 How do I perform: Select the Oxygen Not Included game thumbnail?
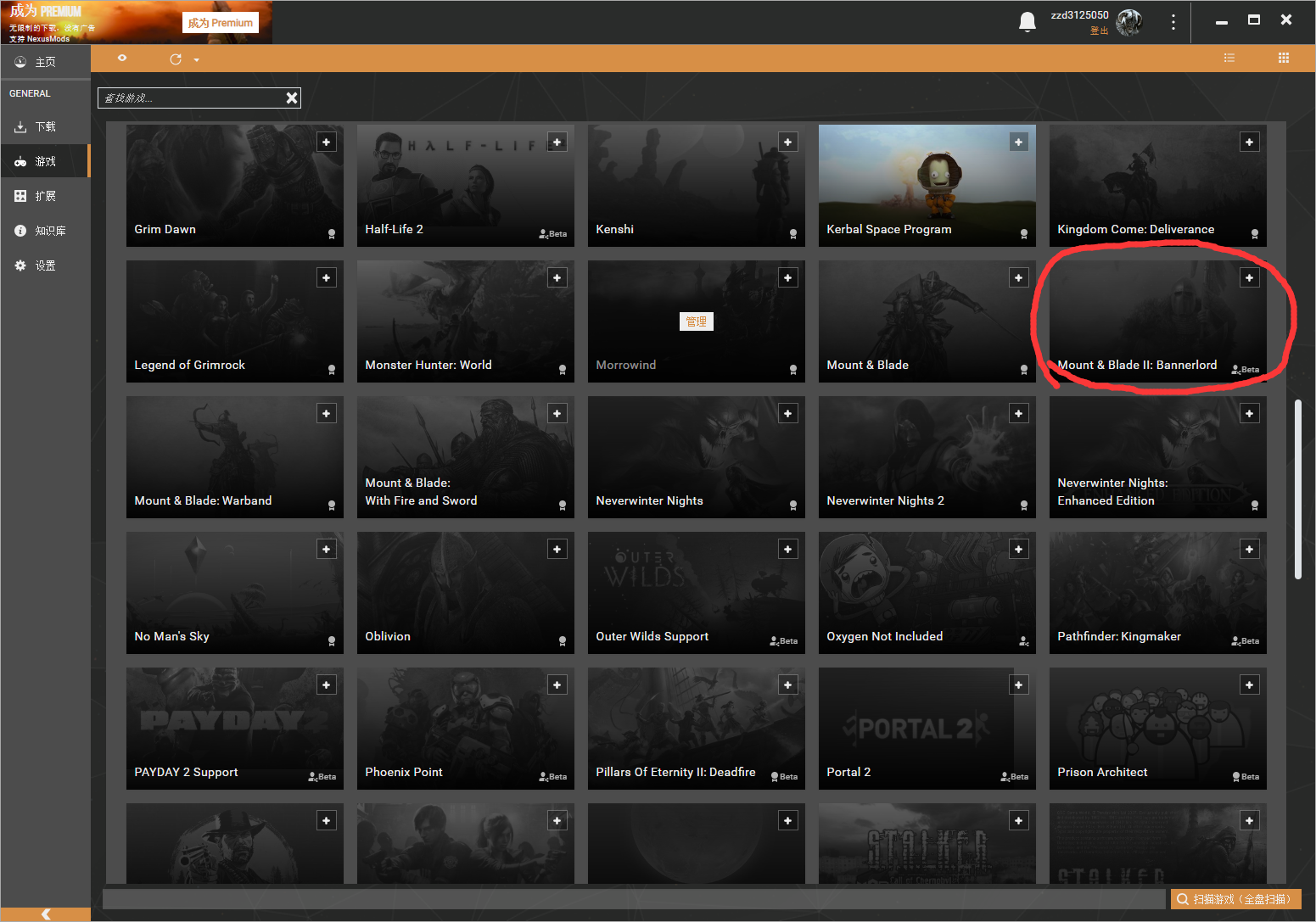tap(927, 593)
